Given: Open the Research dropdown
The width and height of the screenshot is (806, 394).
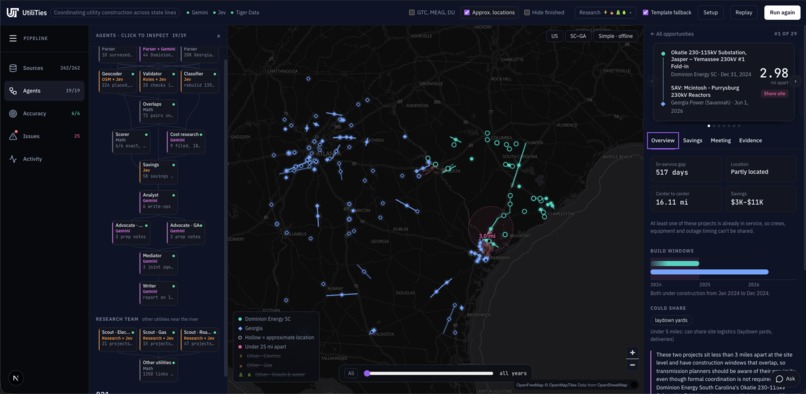Looking at the screenshot, I should click(x=605, y=12).
